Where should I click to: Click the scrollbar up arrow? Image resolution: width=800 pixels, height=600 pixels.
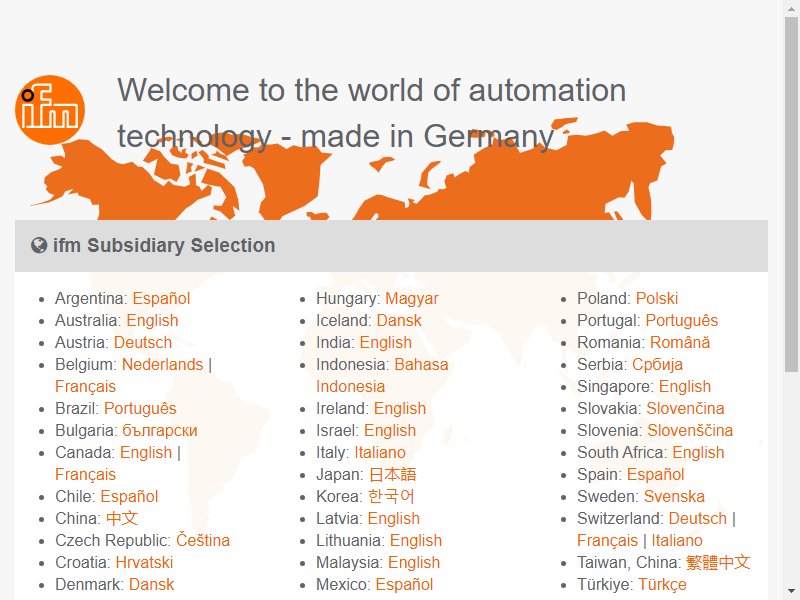791,7
